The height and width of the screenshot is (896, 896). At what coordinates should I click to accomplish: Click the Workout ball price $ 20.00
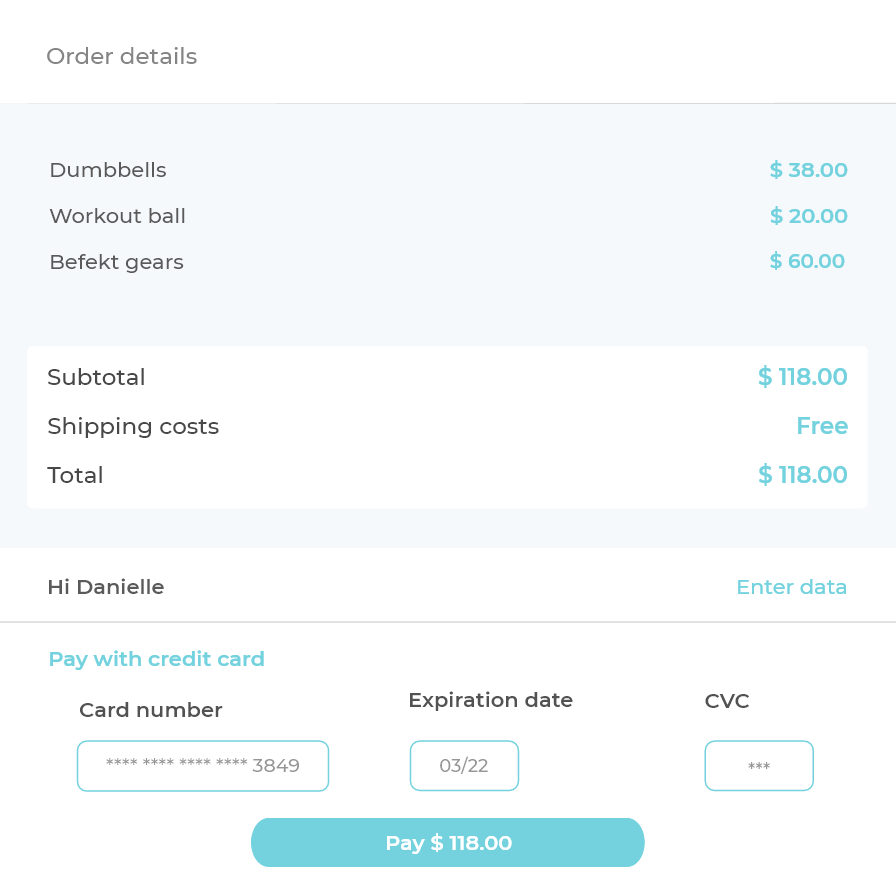point(808,216)
